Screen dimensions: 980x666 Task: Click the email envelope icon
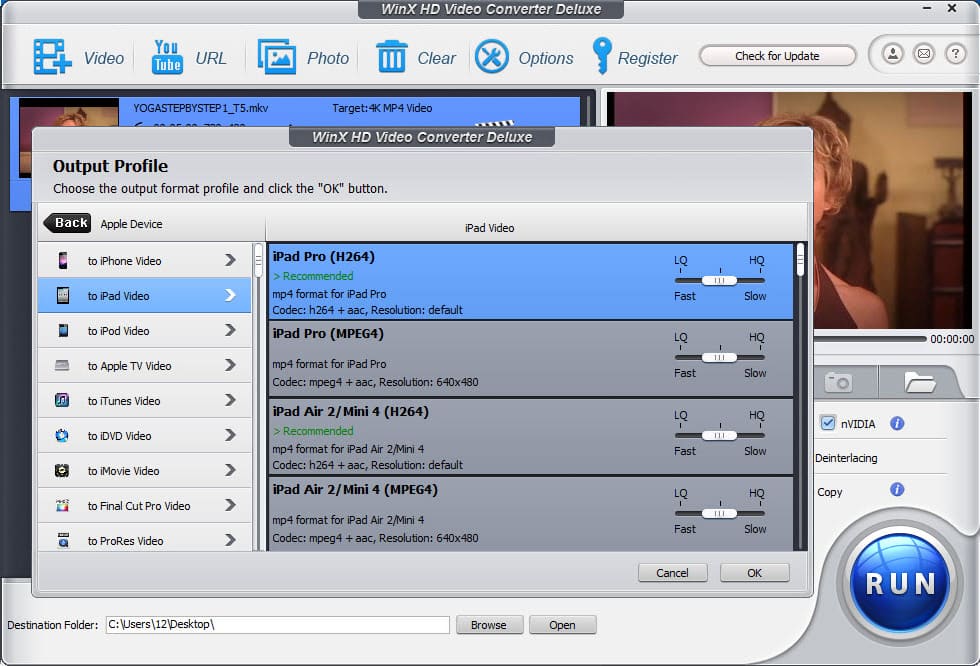tap(924, 54)
